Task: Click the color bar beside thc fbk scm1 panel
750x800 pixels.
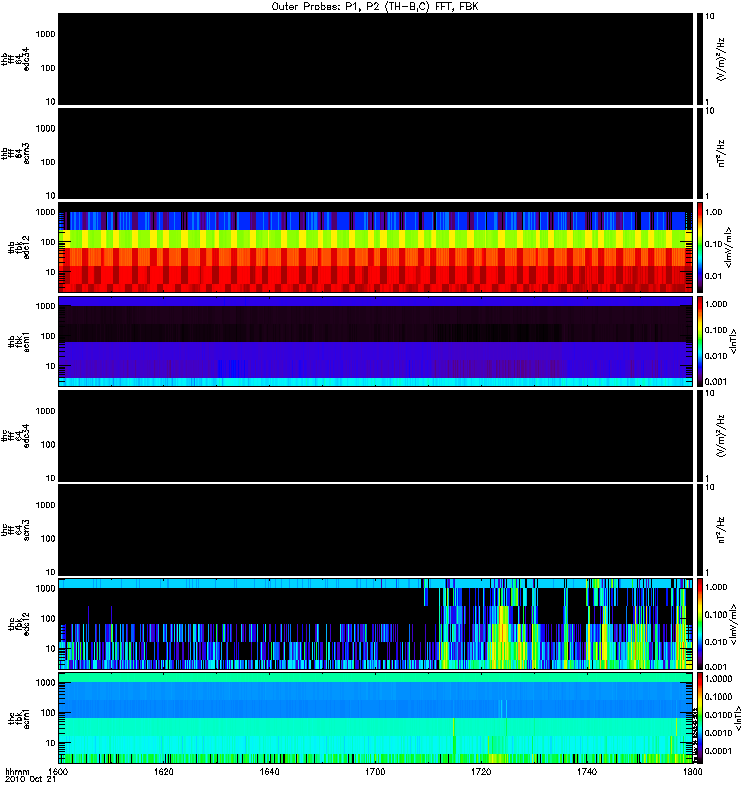Action: coord(700,718)
